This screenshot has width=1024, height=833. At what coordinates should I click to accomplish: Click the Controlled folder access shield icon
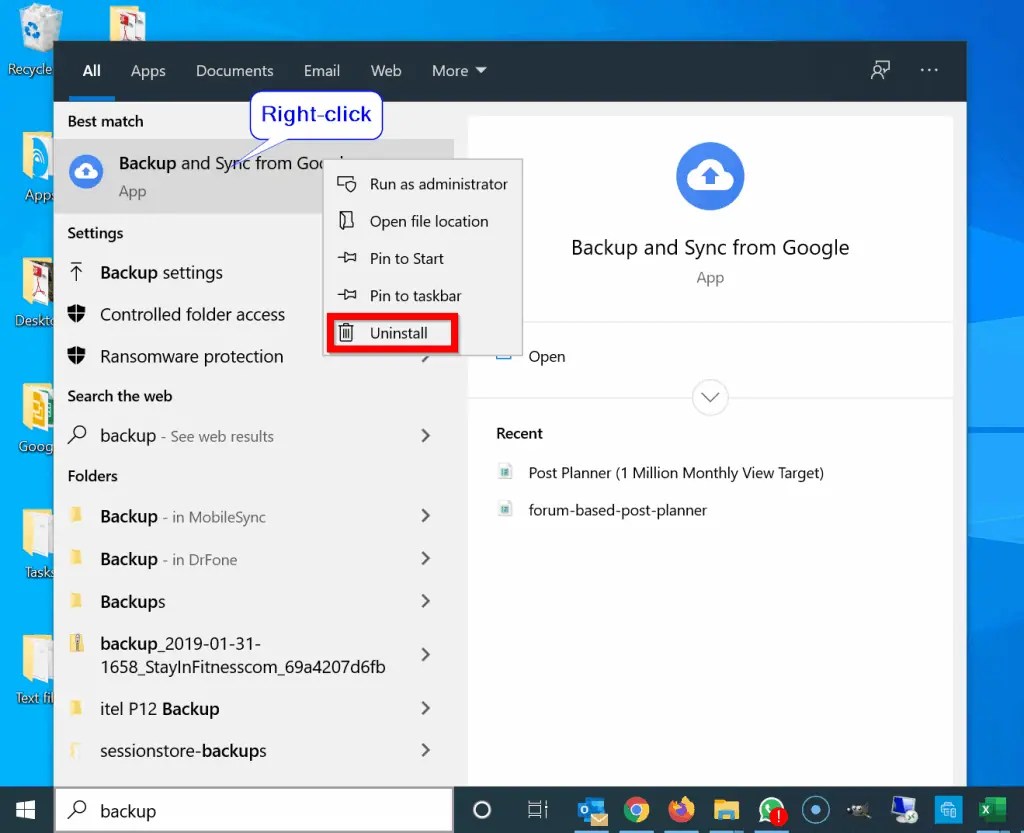[x=78, y=314]
